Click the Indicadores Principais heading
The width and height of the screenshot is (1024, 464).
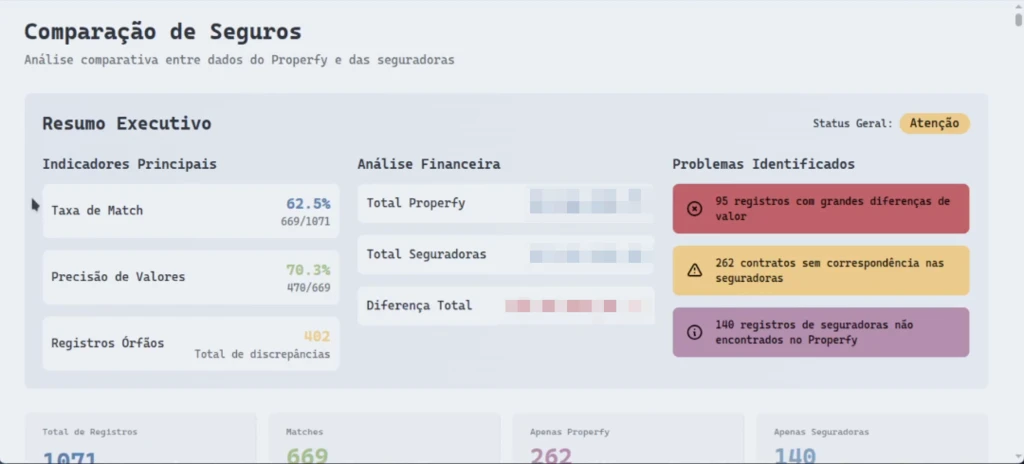pos(129,164)
